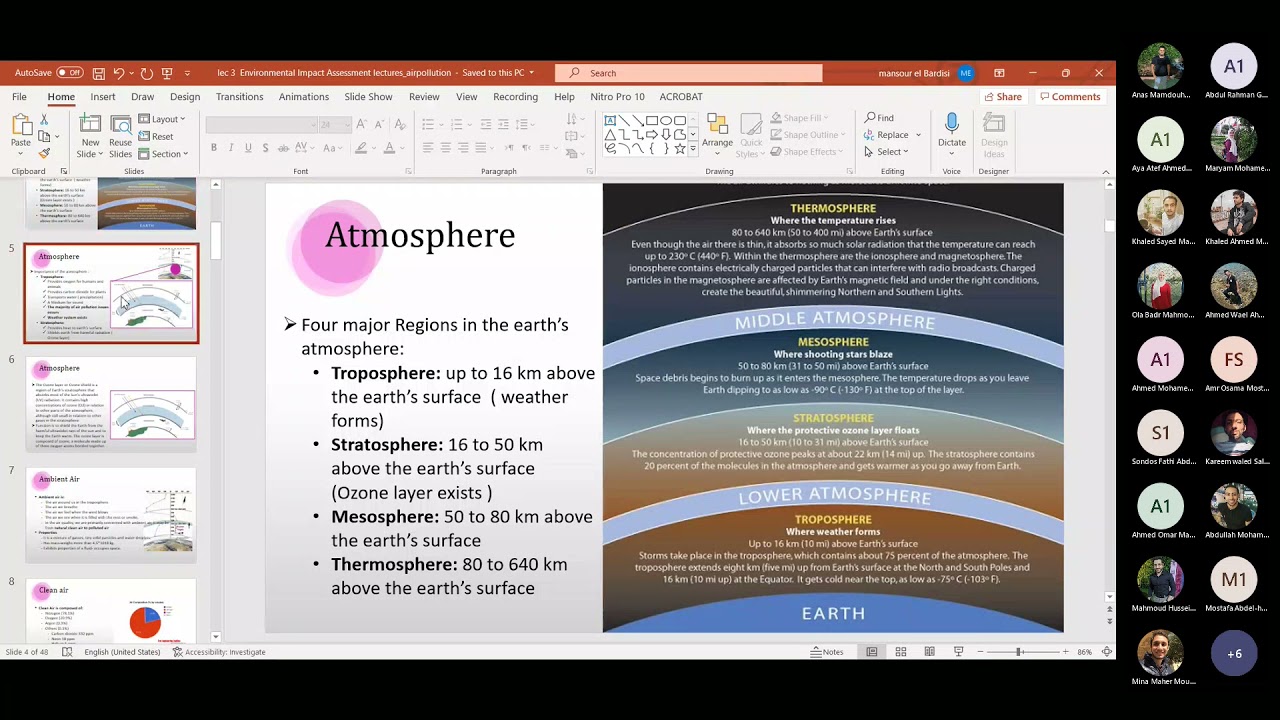
Task: Toggle AutoSave switch
Action: (x=69, y=73)
